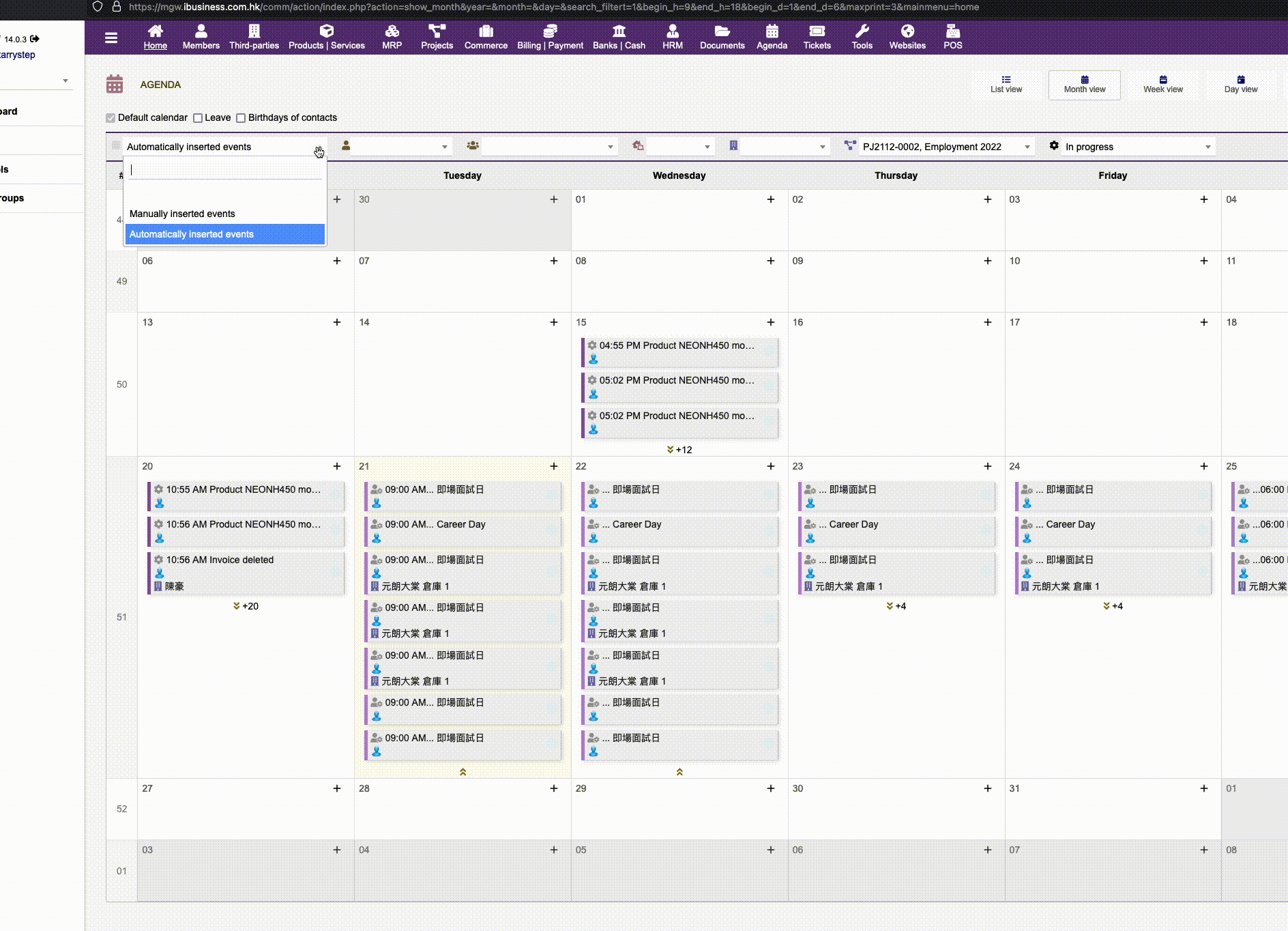Add event on Wednesday 01
This screenshot has width=1288, height=931.
coord(771,199)
